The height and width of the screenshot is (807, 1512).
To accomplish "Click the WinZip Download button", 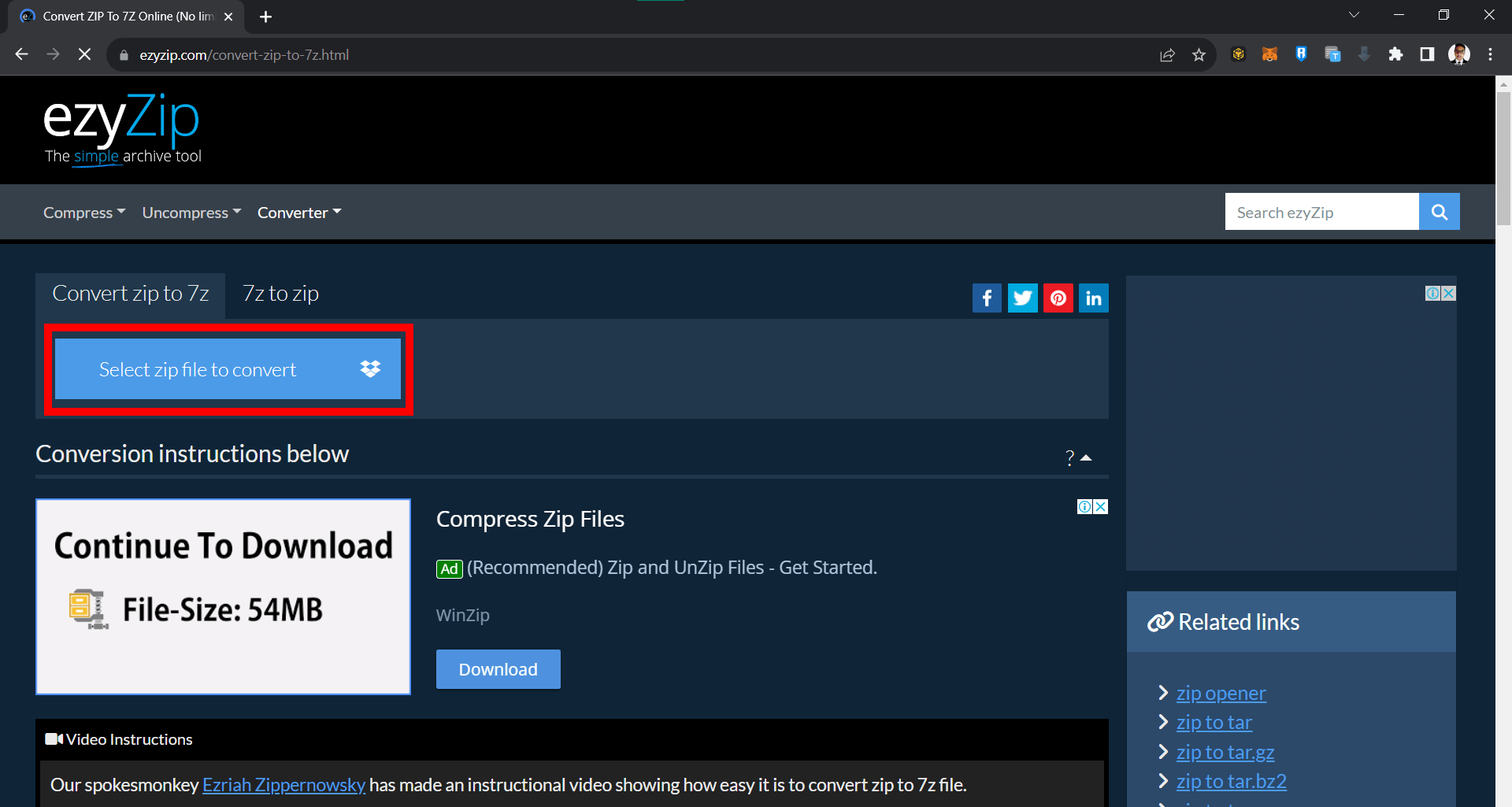I will pos(498,668).
